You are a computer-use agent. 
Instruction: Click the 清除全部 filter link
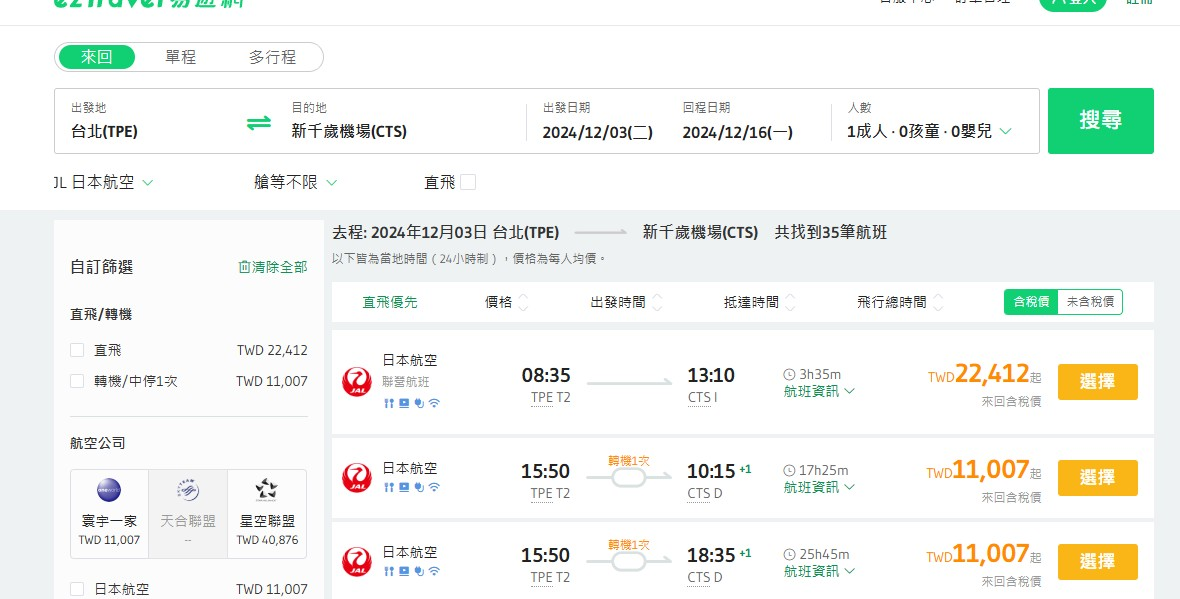[272, 267]
